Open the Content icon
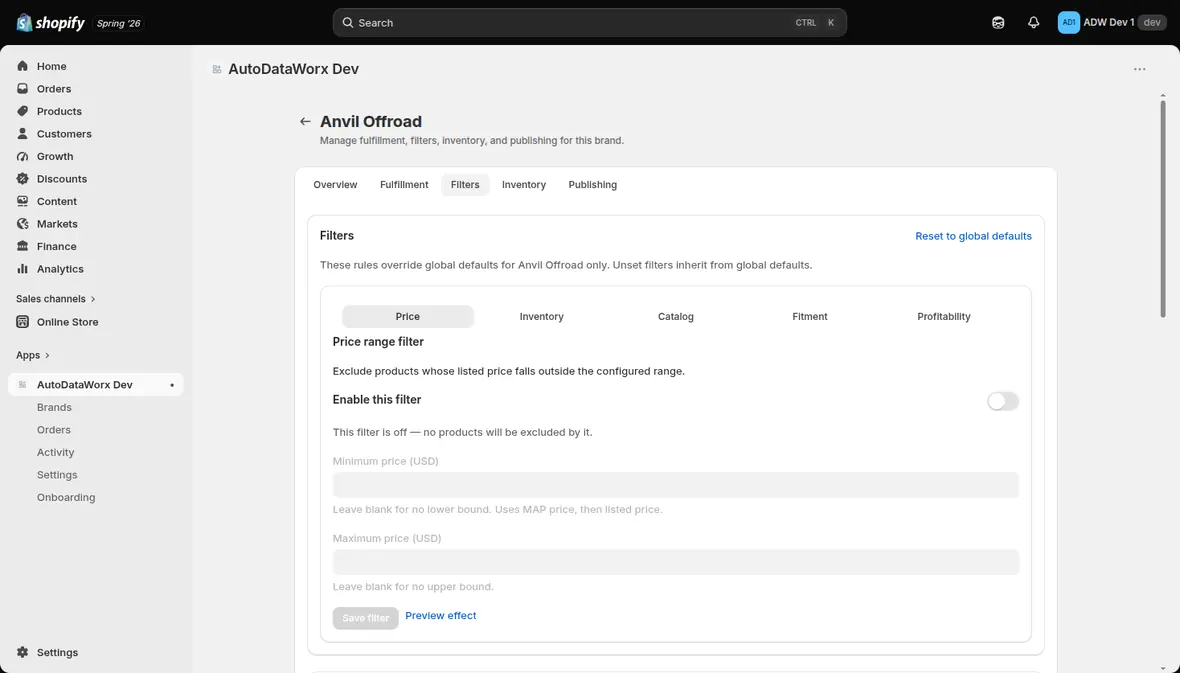 (x=23, y=202)
